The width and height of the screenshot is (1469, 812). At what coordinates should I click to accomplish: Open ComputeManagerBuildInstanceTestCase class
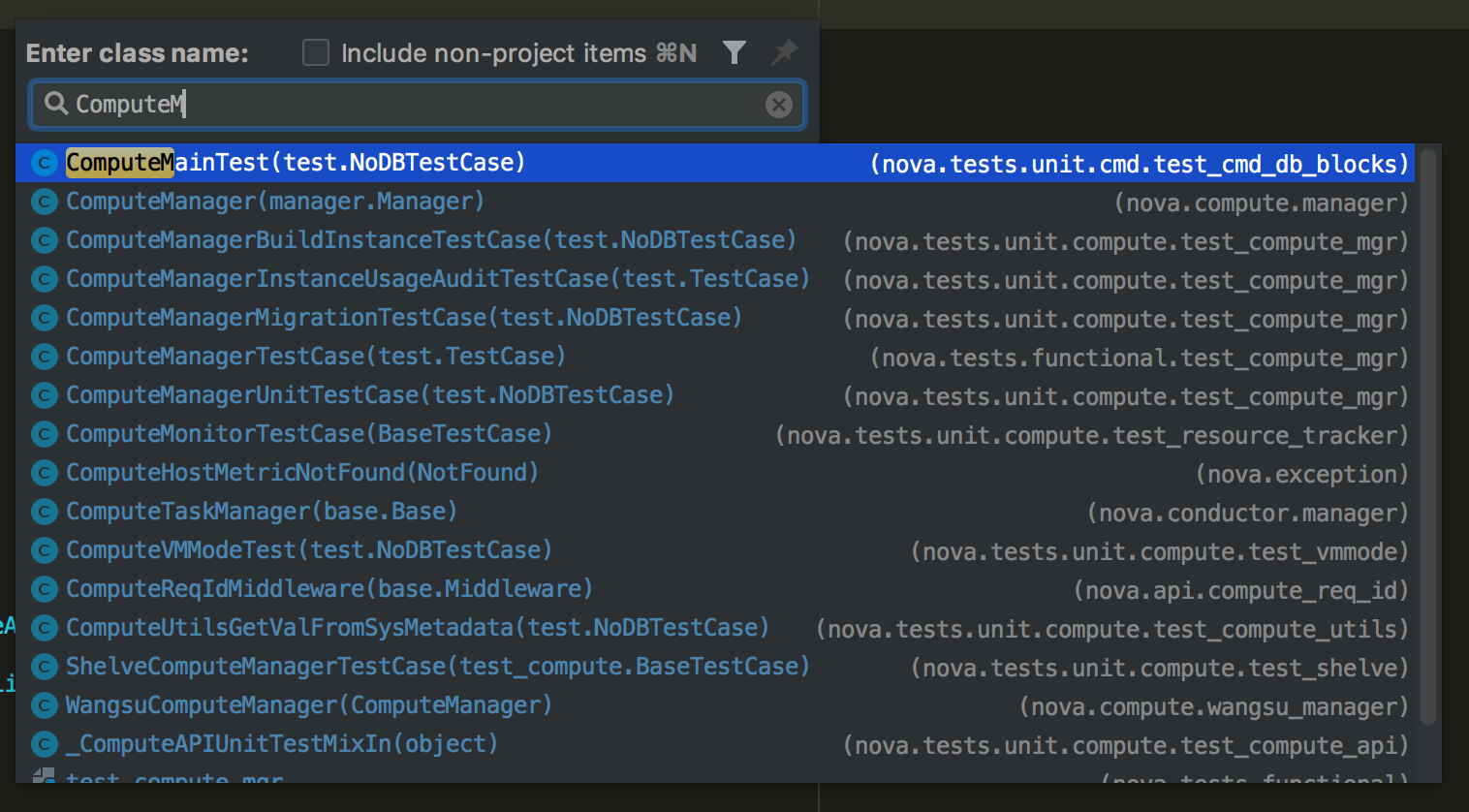[x=431, y=240]
